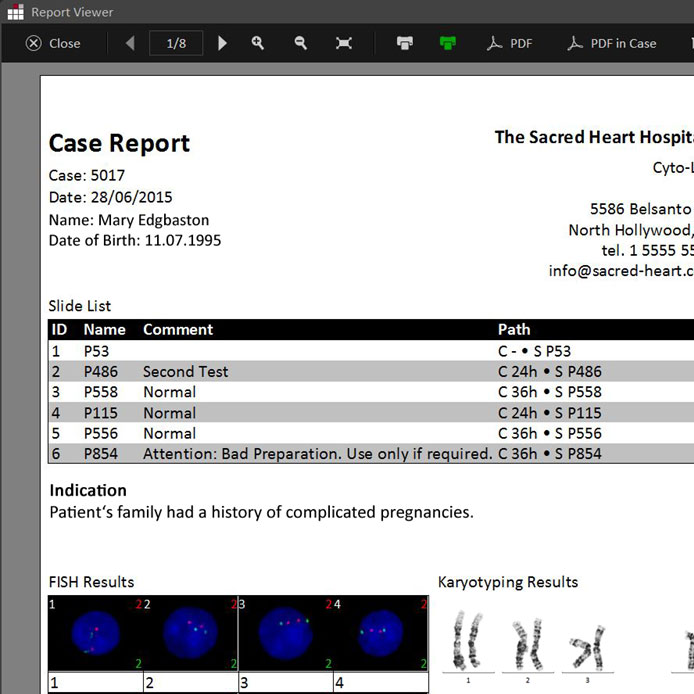
Task: Click the page number field 1/8
Action: (x=176, y=43)
